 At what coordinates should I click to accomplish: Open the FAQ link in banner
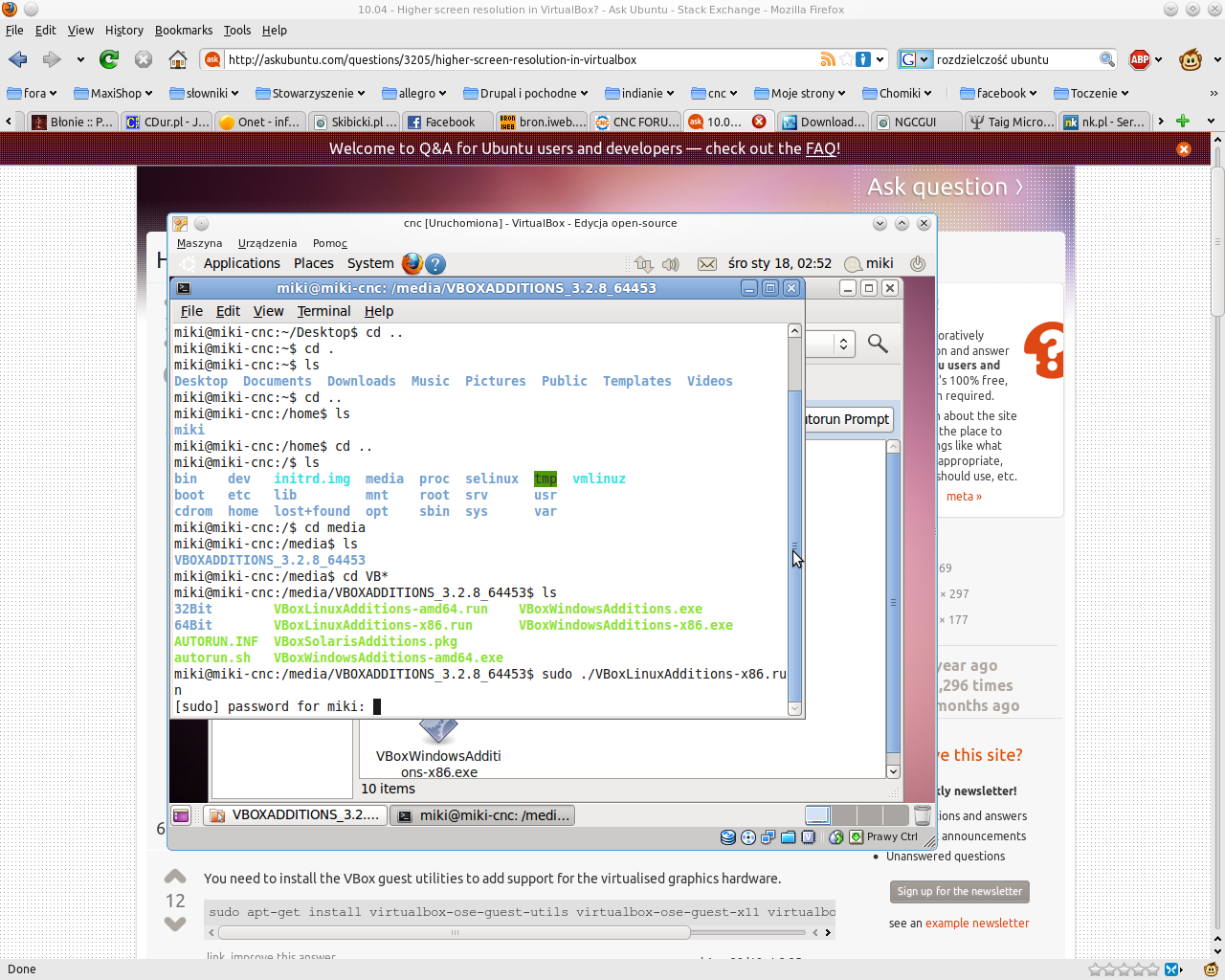pyautogui.click(x=822, y=148)
